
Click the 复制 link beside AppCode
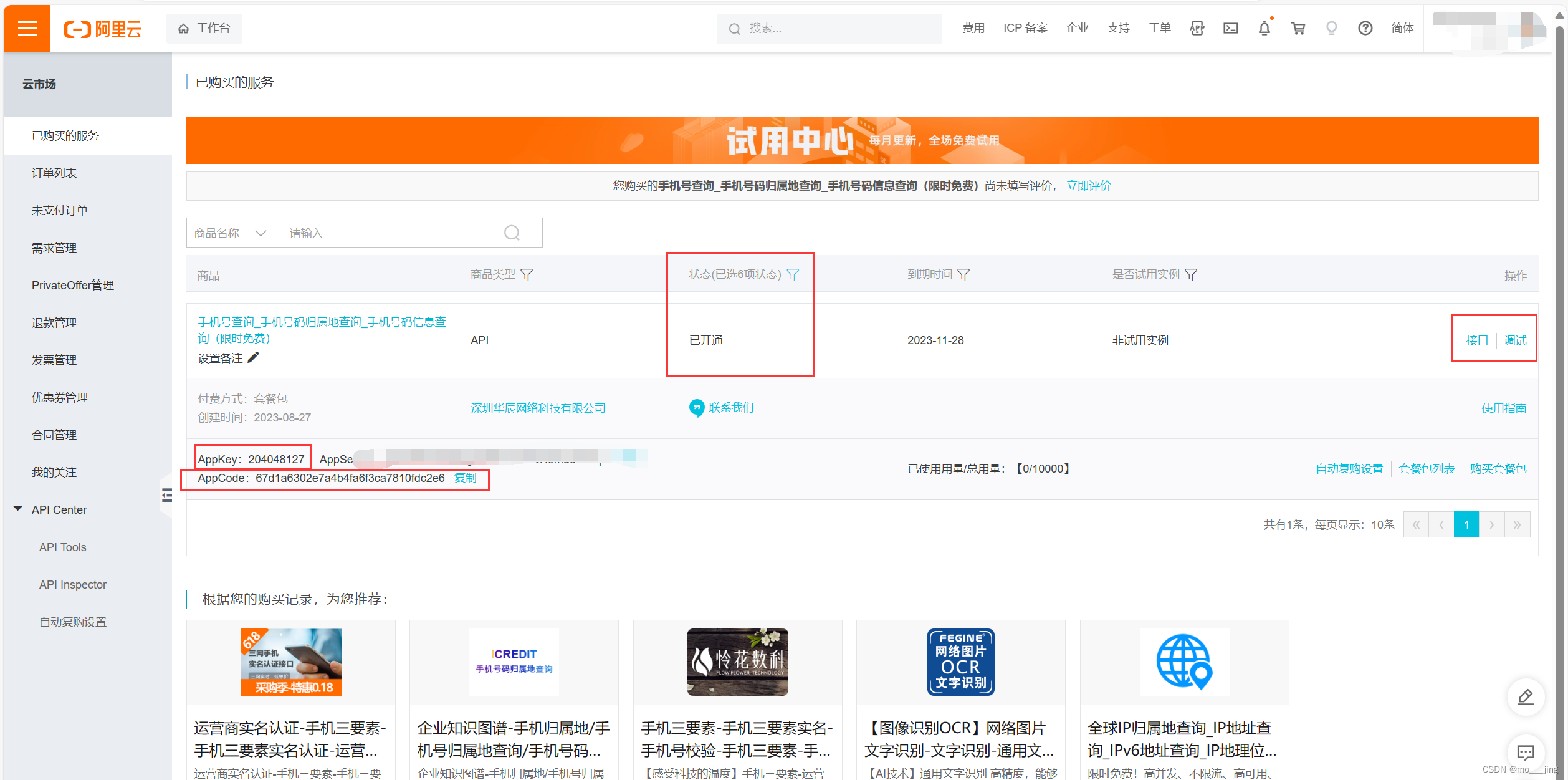point(466,478)
